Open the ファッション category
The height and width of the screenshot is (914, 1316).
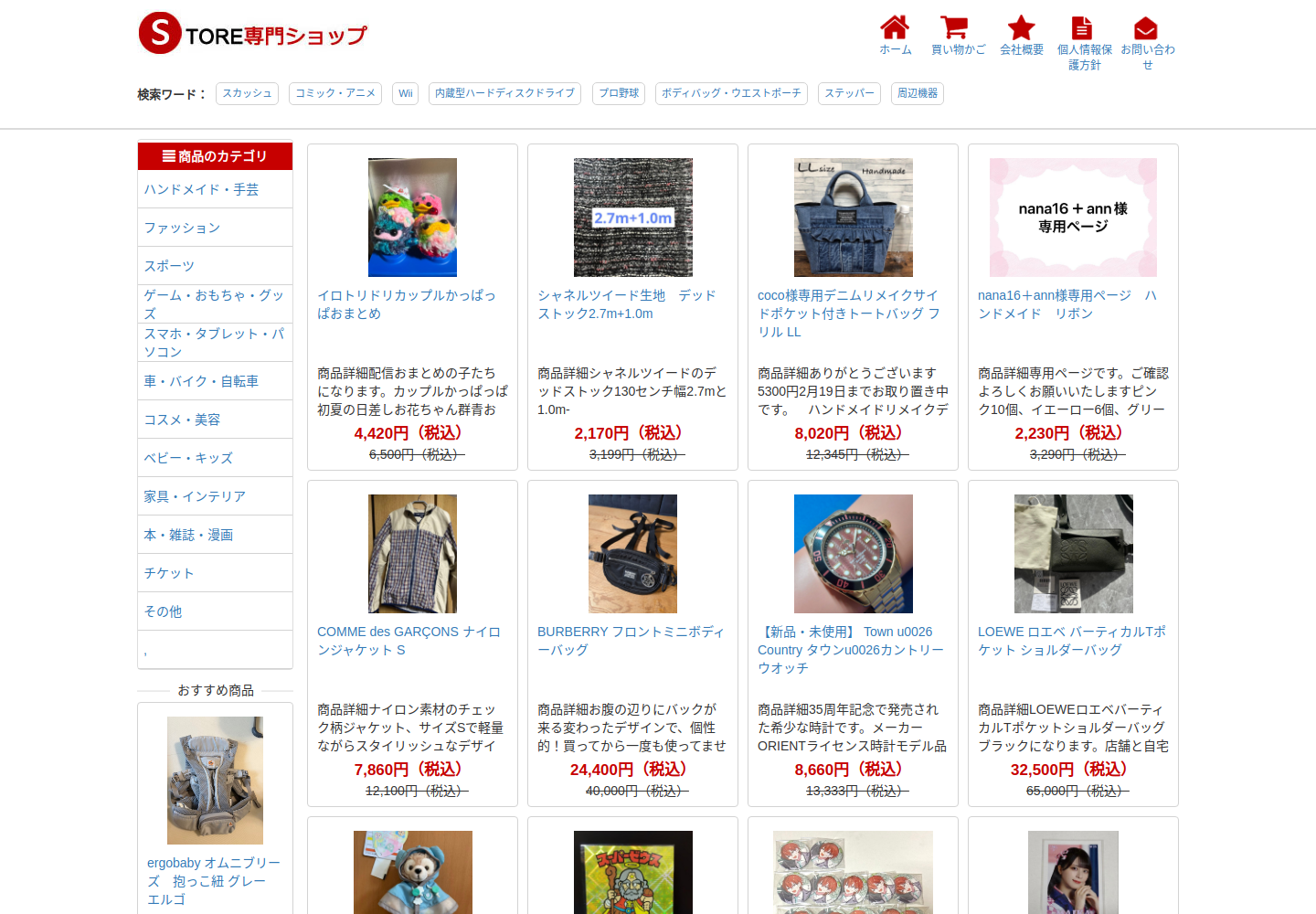point(182,228)
